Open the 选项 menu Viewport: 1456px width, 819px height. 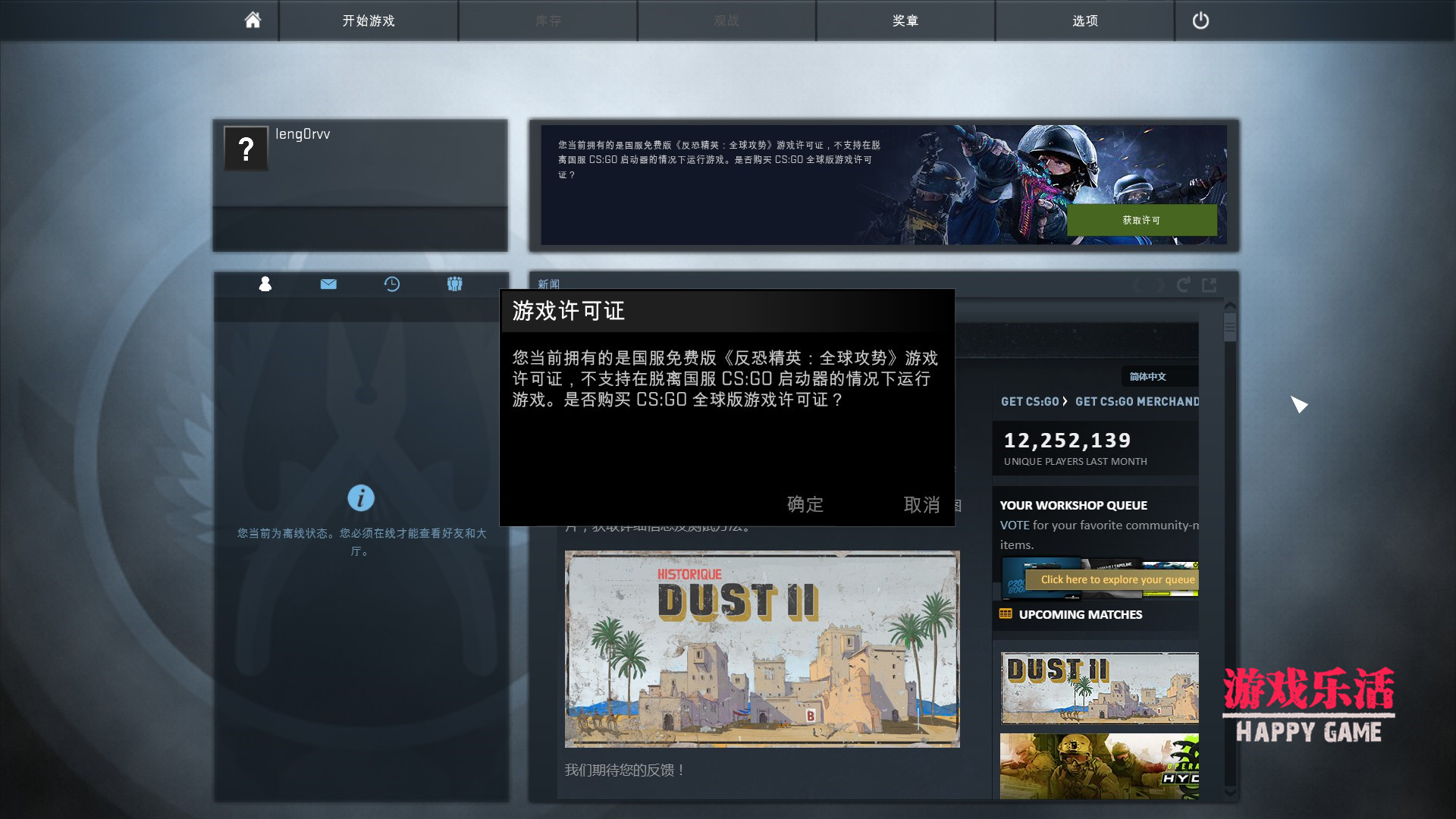coord(1084,20)
